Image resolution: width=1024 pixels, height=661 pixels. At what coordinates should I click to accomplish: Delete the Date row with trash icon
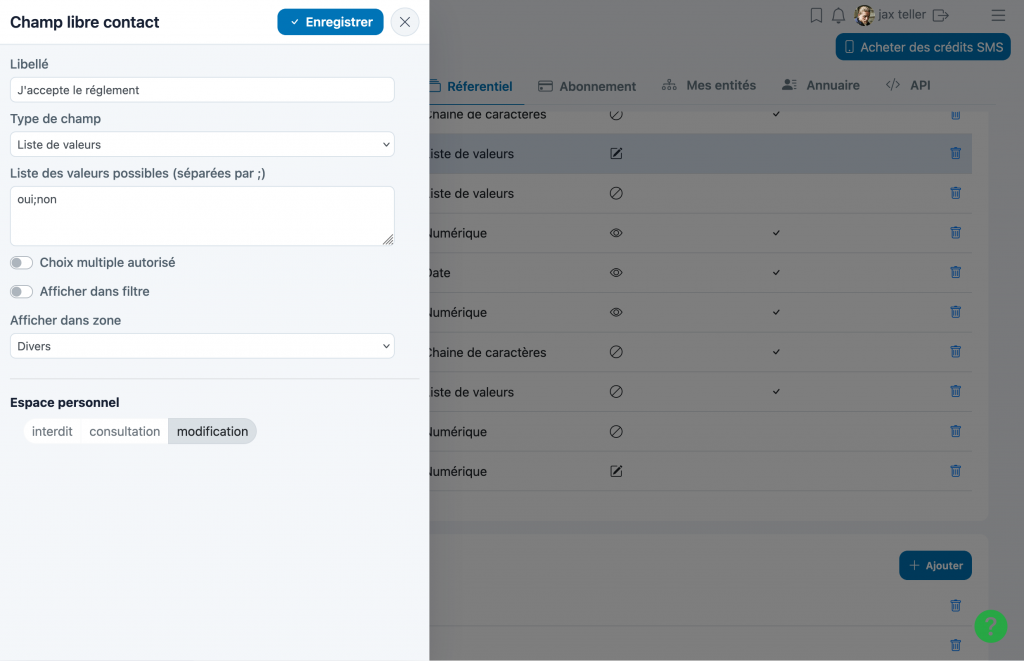point(955,272)
